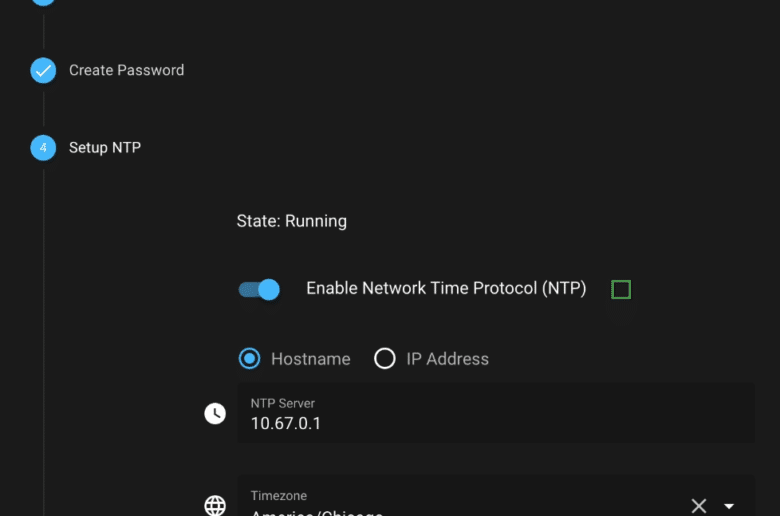Click the clock icon beside NTP Server

coord(215,413)
